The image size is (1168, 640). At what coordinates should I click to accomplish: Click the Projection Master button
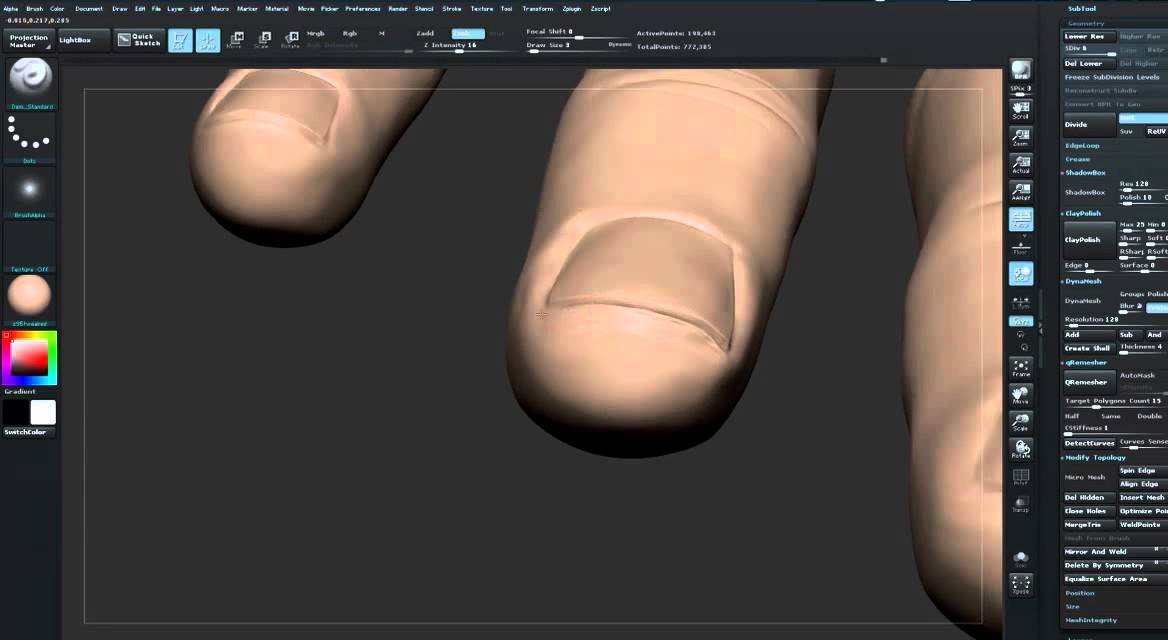pyautogui.click(x=28, y=41)
